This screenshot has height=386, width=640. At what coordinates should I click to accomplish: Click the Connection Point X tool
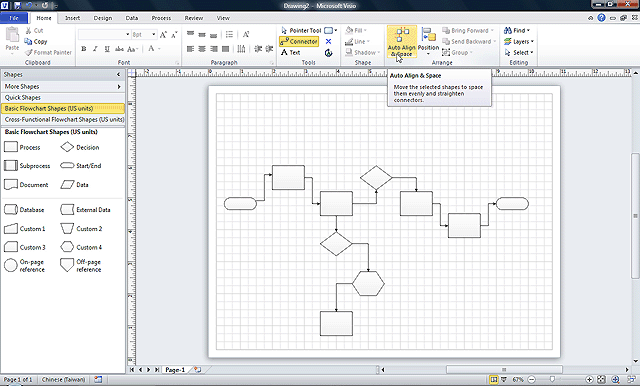(x=328, y=42)
